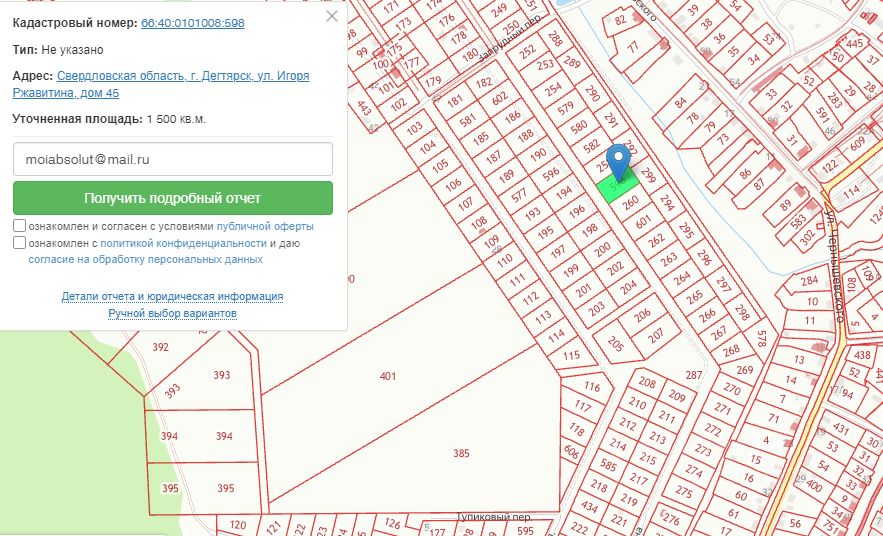
Task: Check the публичной оферты agreement box
Action: pos(20,226)
